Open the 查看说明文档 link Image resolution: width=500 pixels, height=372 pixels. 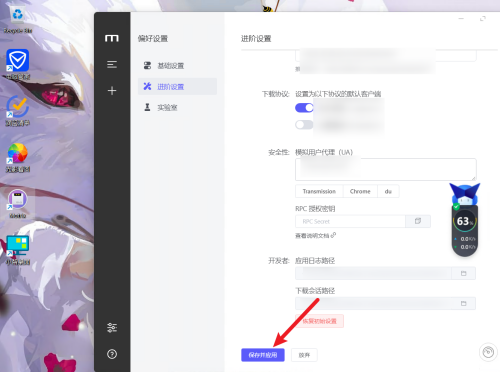315,236
